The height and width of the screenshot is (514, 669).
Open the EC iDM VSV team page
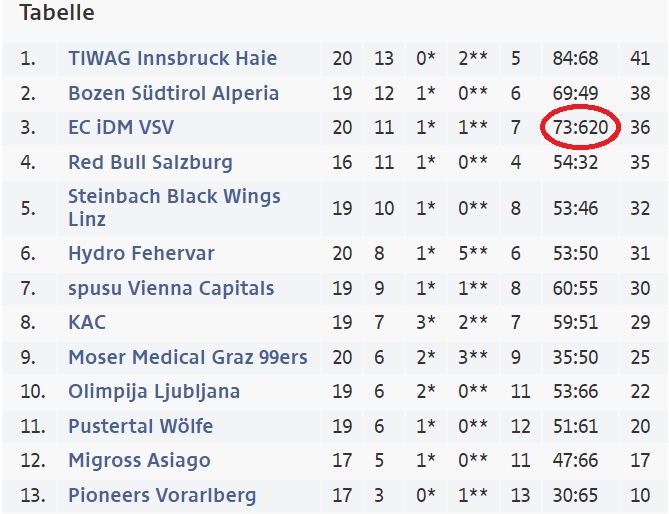tap(124, 128)
